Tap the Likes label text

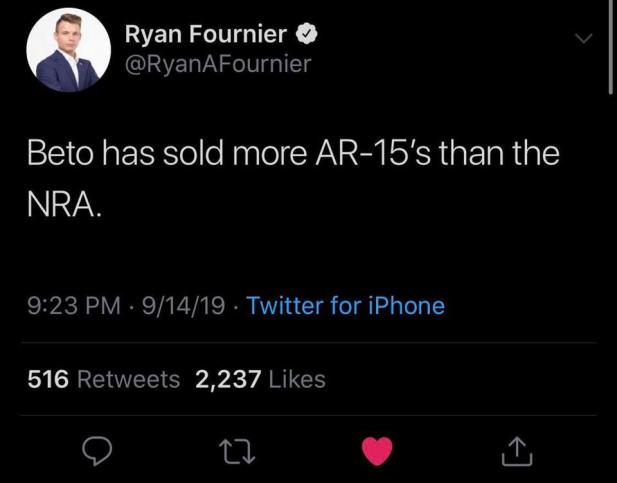pyautogui.click(x=297, y=379)
